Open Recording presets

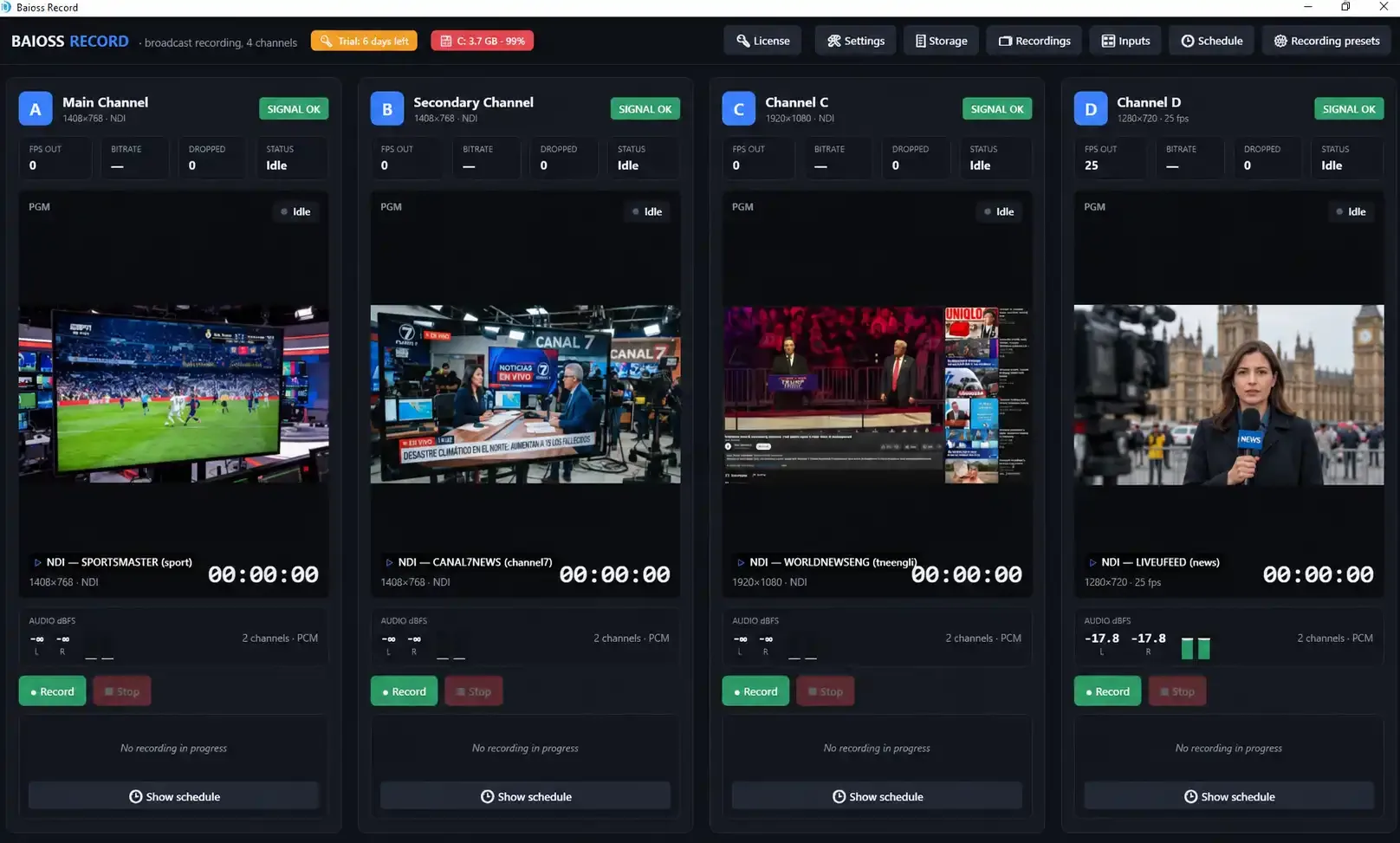[x=1326, y=41]
